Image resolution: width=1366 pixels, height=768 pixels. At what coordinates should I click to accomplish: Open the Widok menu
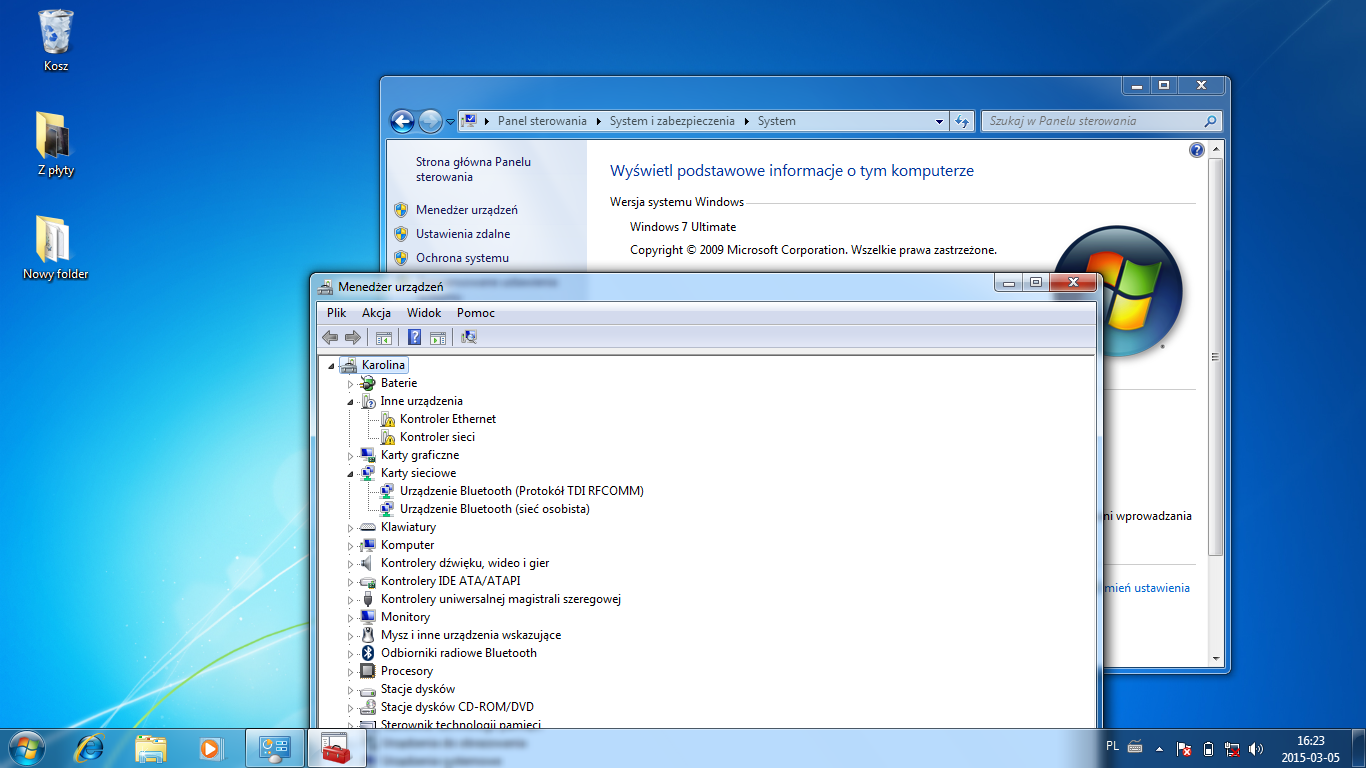(x=424, y=313)
